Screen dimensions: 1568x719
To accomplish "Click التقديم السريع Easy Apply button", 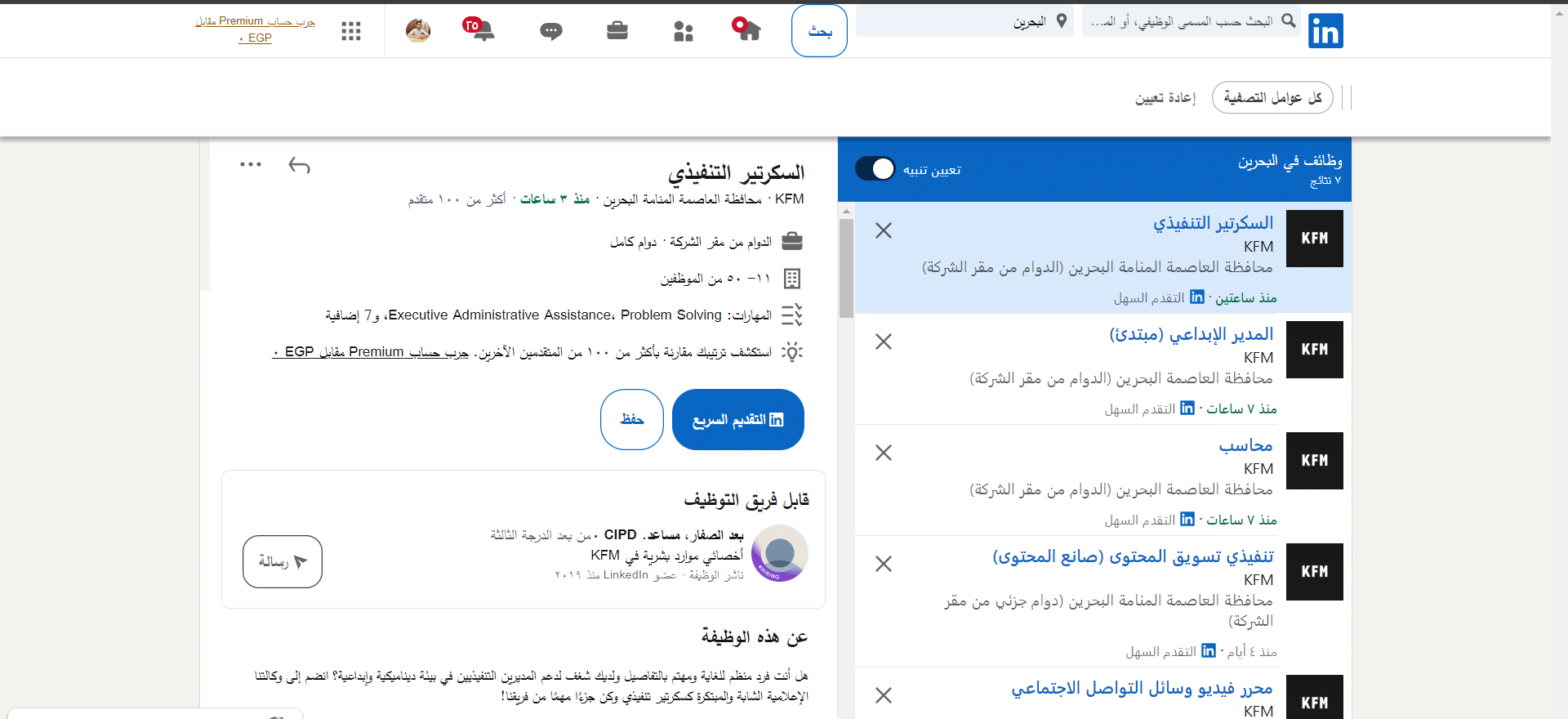I will [x=738, y=420].
